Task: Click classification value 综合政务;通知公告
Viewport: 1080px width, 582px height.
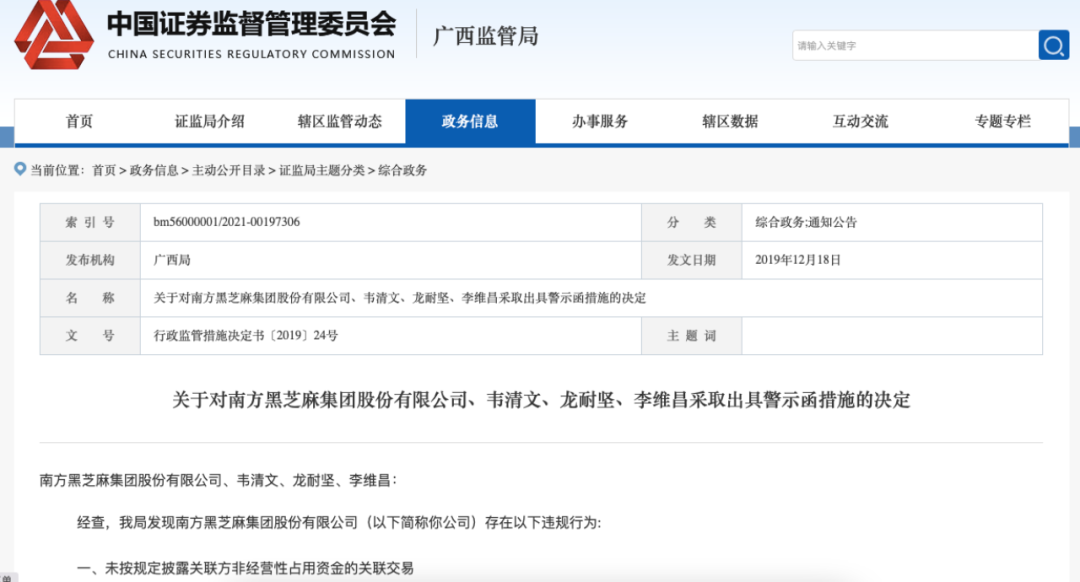Action: (x=806, y=222)
